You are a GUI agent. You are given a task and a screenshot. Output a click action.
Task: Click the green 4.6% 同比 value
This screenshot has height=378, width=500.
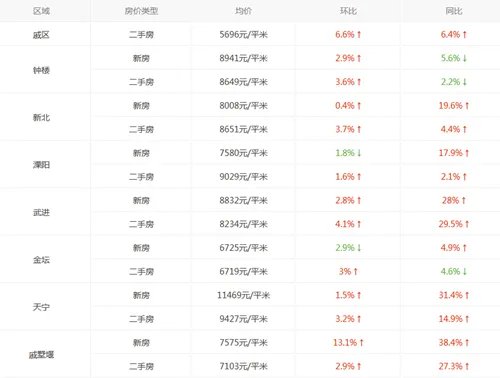point(454,271)
